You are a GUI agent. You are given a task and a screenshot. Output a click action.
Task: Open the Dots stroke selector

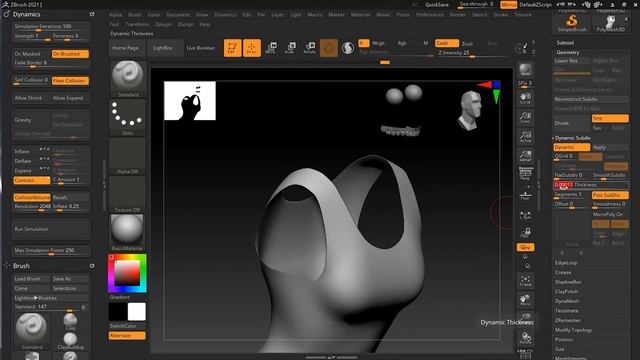(127, 118)
